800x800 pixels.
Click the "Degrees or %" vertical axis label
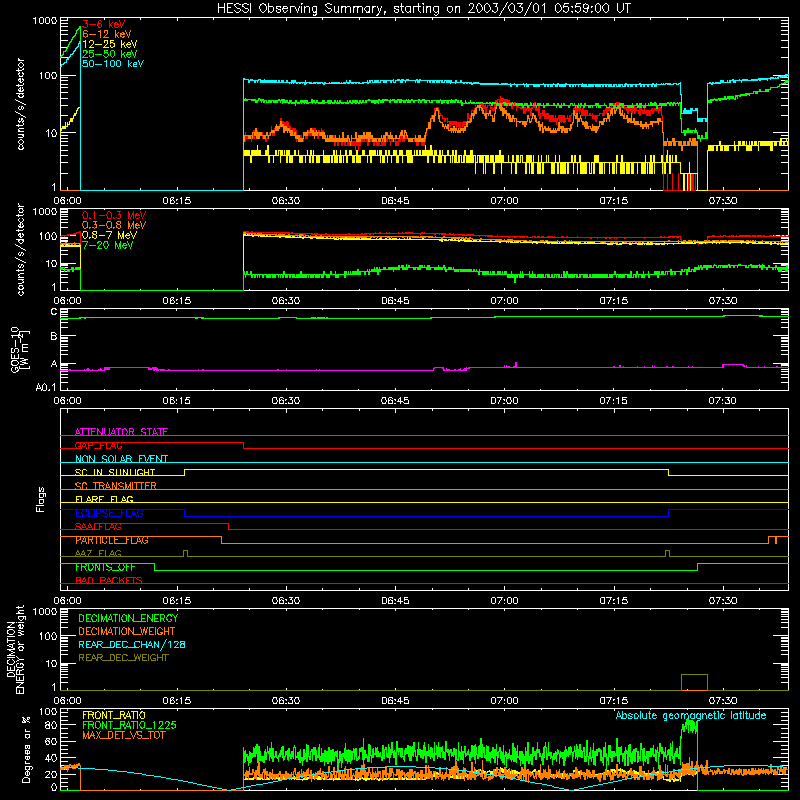pos(26,749)
